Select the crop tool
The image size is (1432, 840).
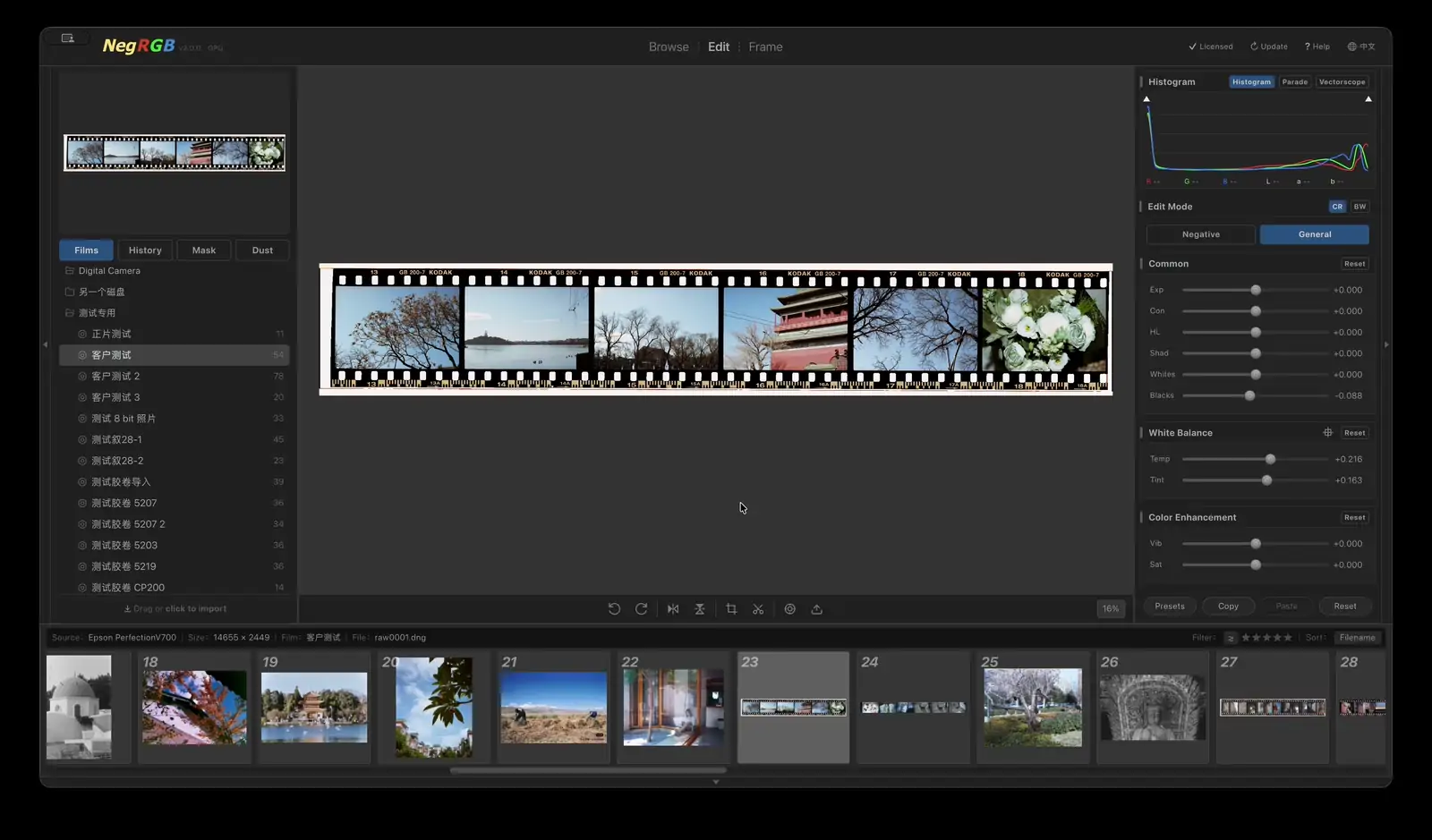tap(731, 609)
